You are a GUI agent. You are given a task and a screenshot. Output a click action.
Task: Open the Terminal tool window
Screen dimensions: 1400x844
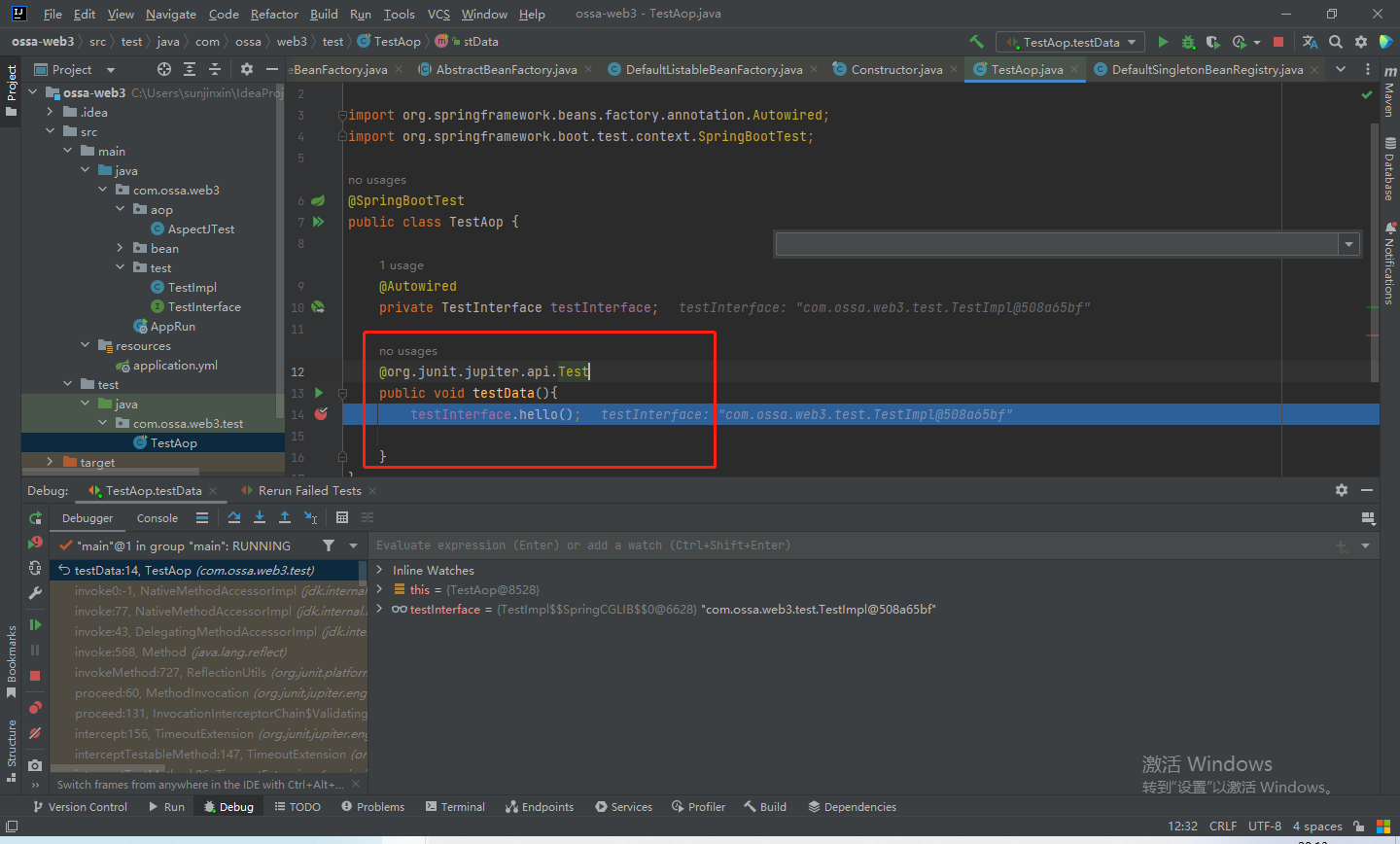click(x=455, y=807)
